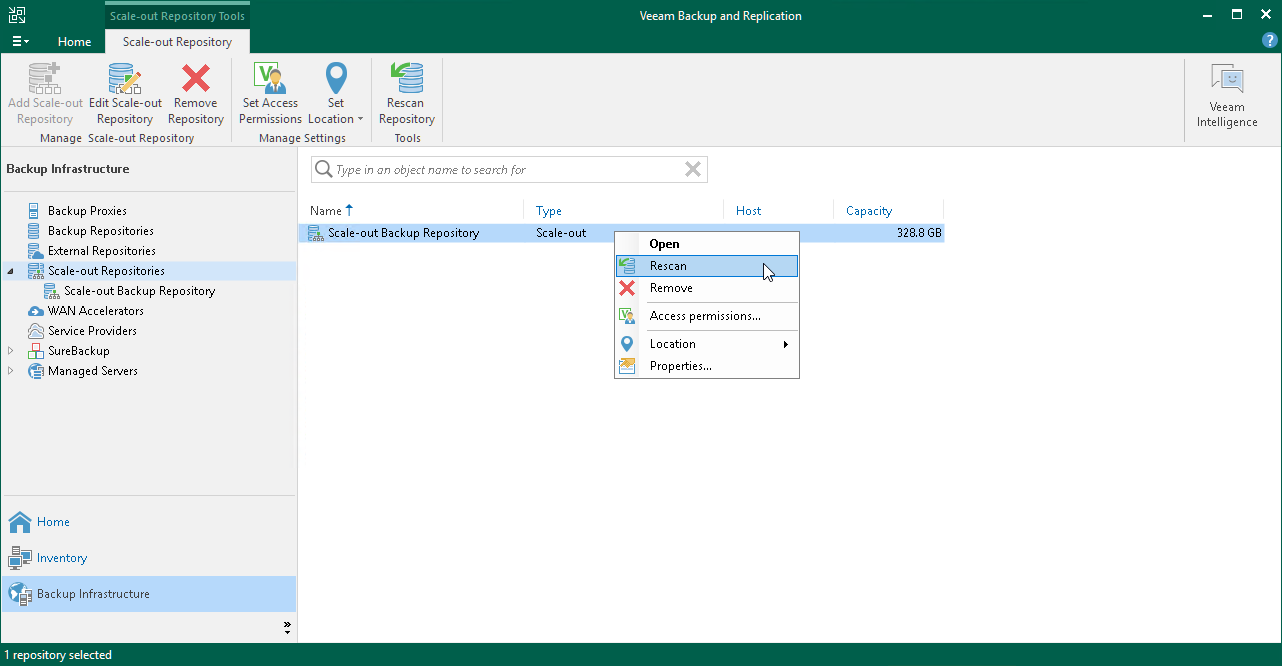Go to the Home view in navigation pane
This screenshot has width=1282, height=666.
click(53, 522)
